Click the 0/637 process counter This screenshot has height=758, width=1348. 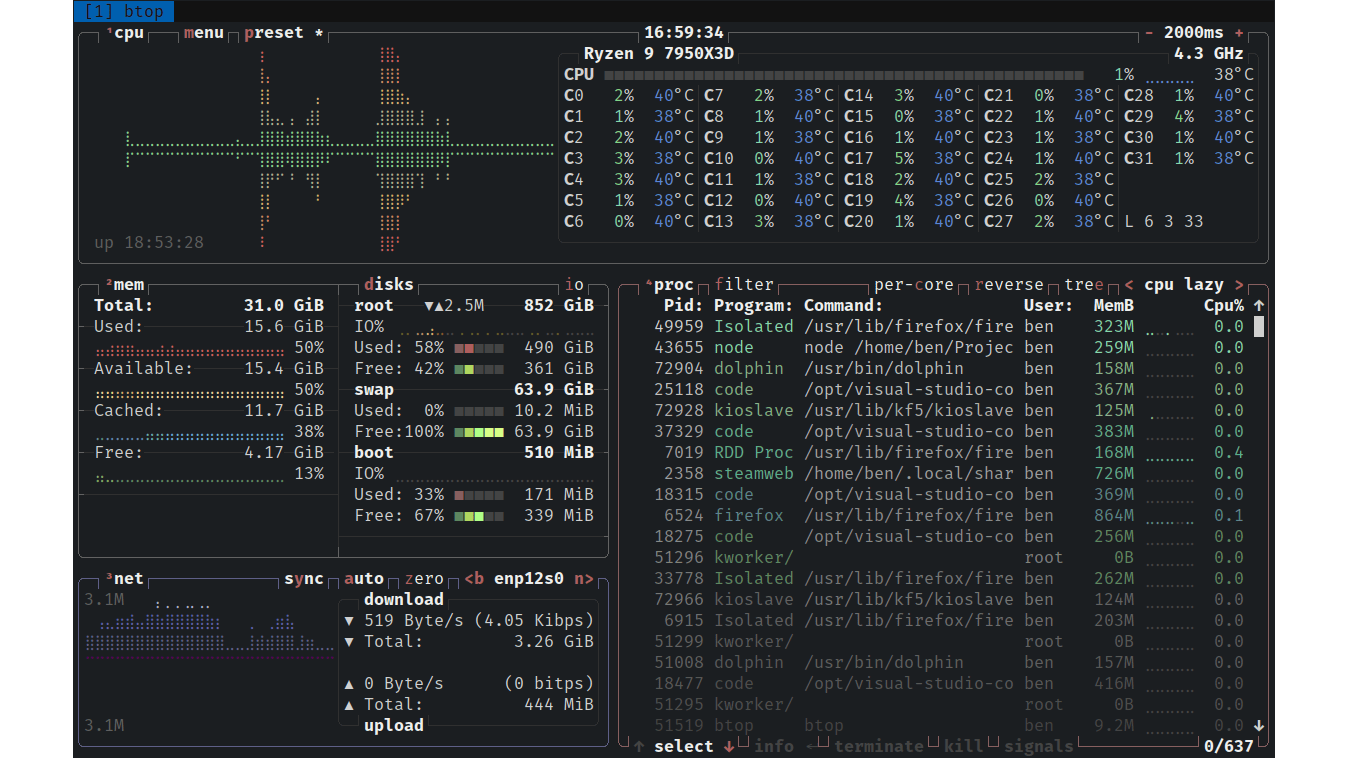tap(1229, 747)
